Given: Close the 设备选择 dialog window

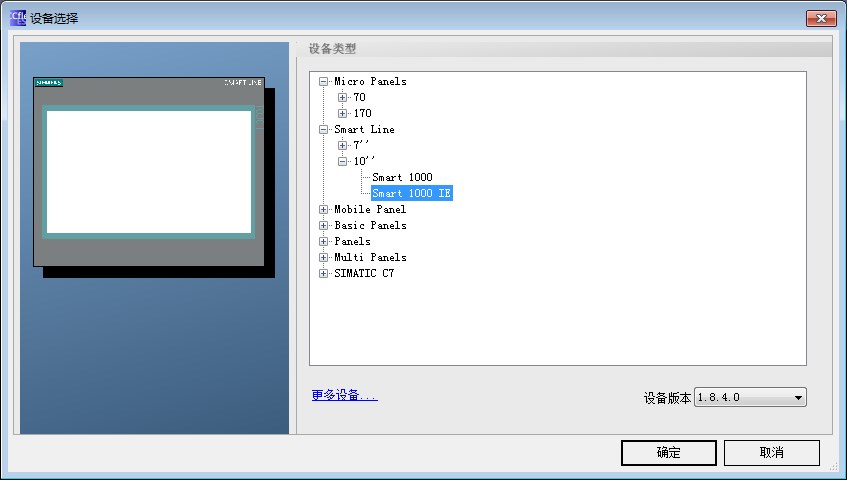Looking at the screenshot, I should [x=821, y=19].
